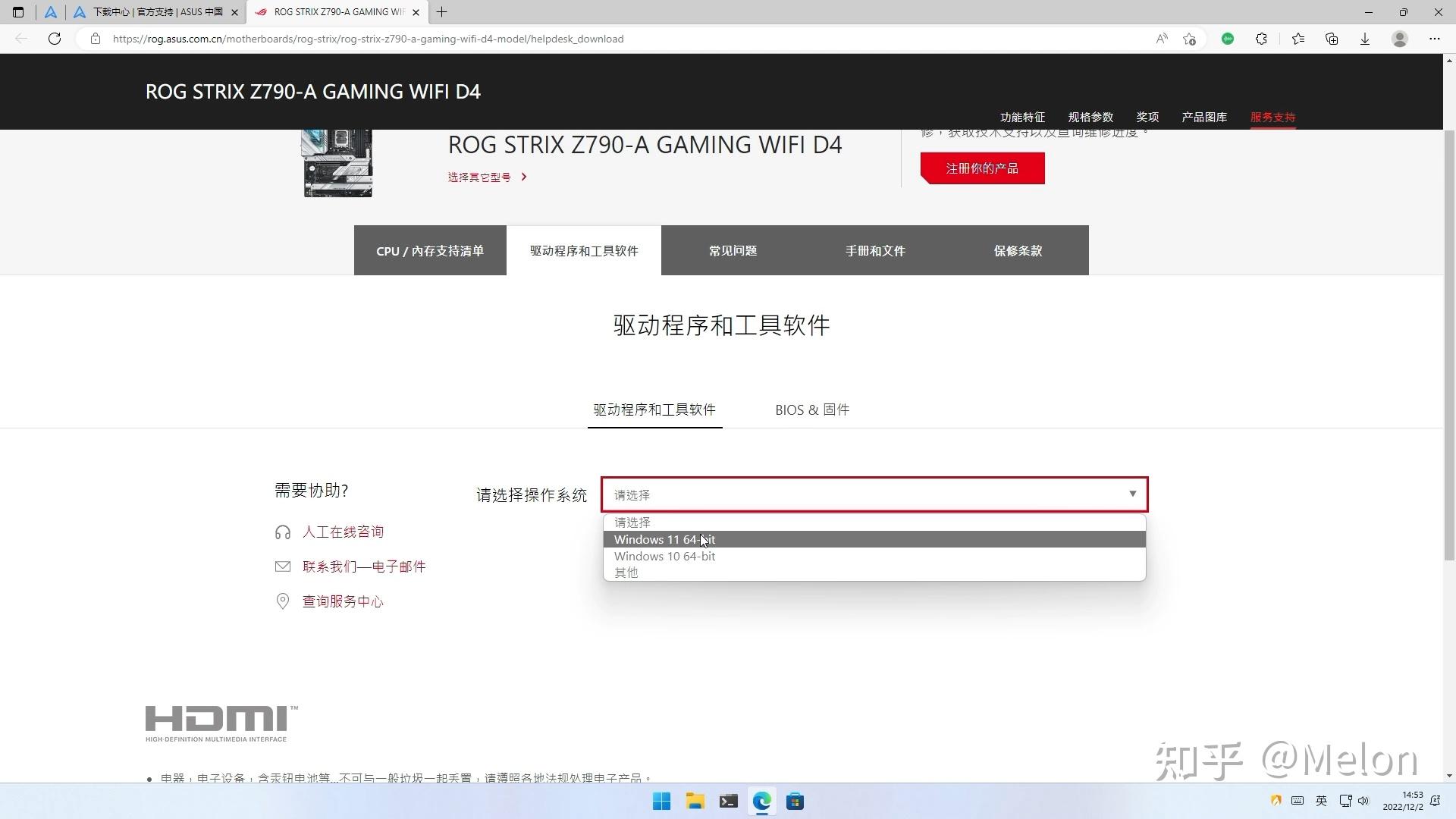The image size is (1456, 819).
Task: Add page to favorites star icon
Action: (1189, 39)
